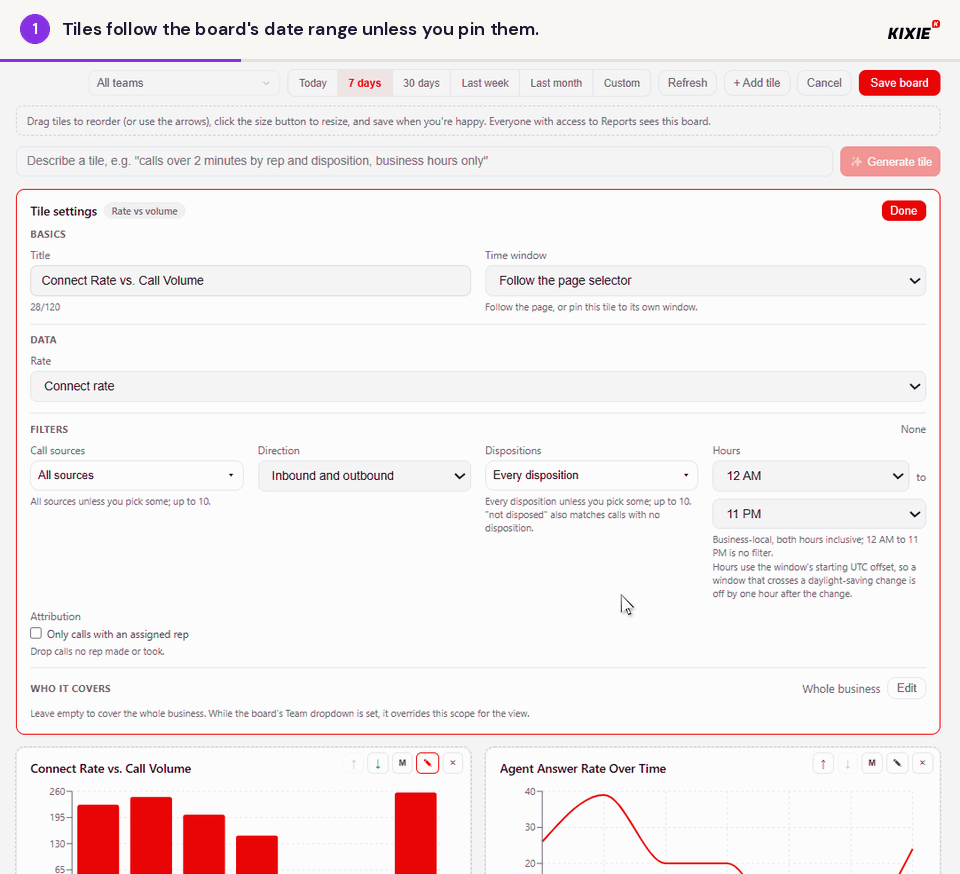Image resolution: width=960 pixels, height=874 pixels.
Task: Select the Last week date range
Action: click(x=485, y=83)
